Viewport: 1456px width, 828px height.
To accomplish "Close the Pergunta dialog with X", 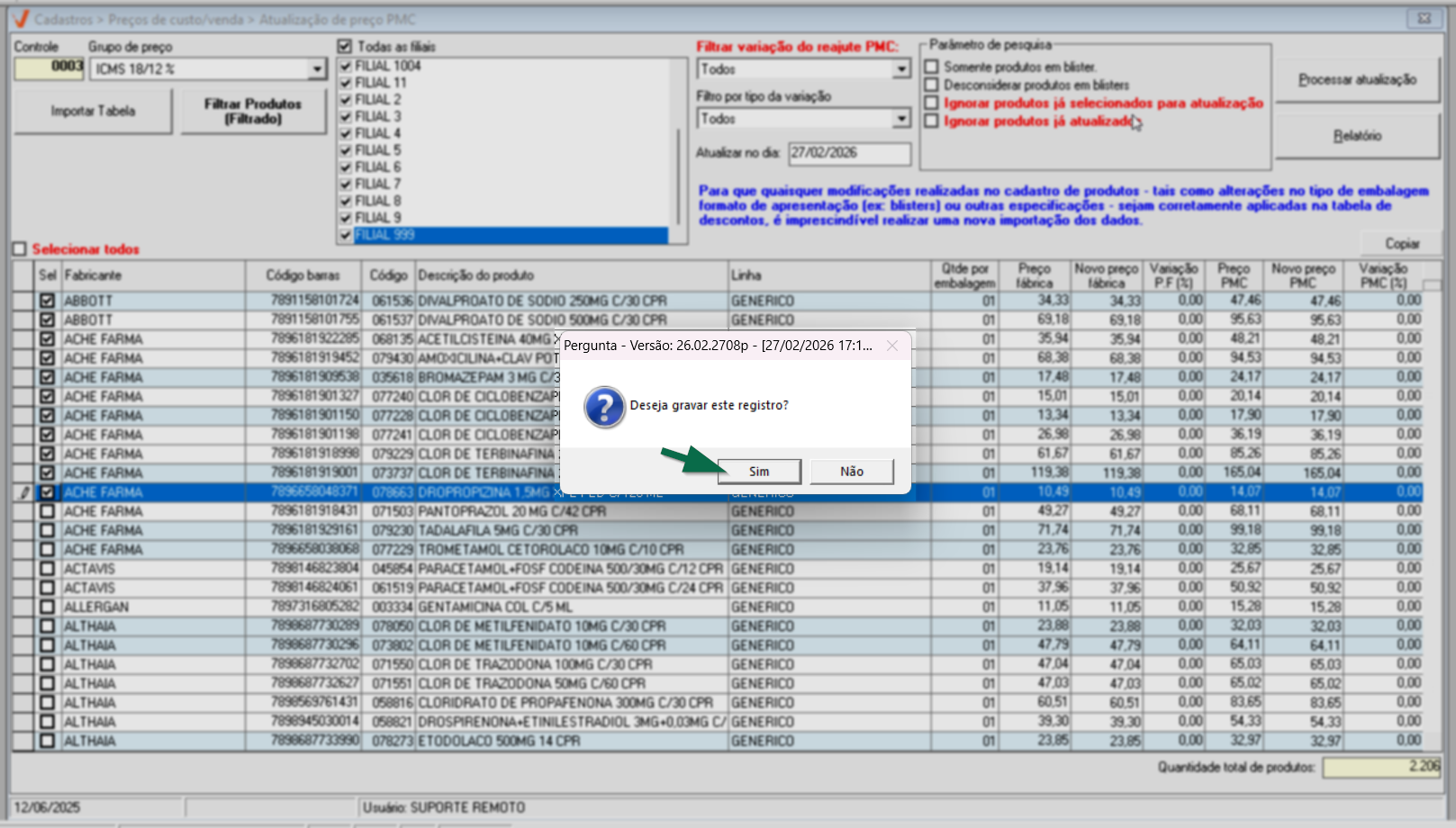I will click(x=891, y=346).
